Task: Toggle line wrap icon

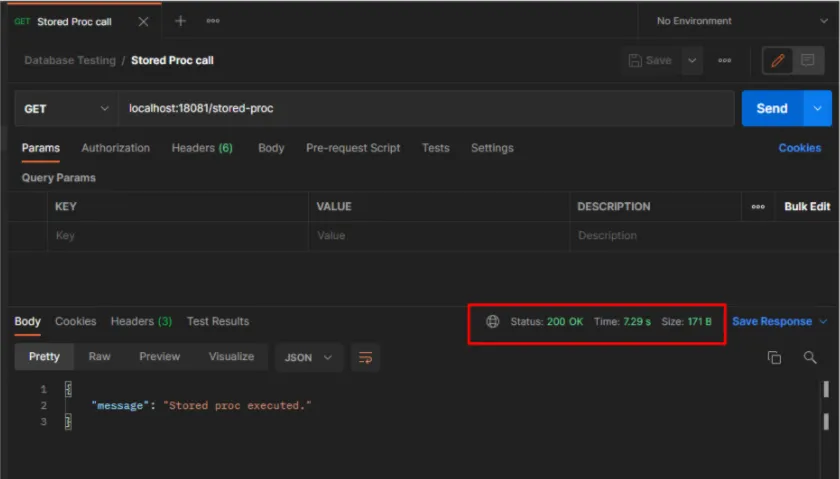Action: [x=365, y=357]
